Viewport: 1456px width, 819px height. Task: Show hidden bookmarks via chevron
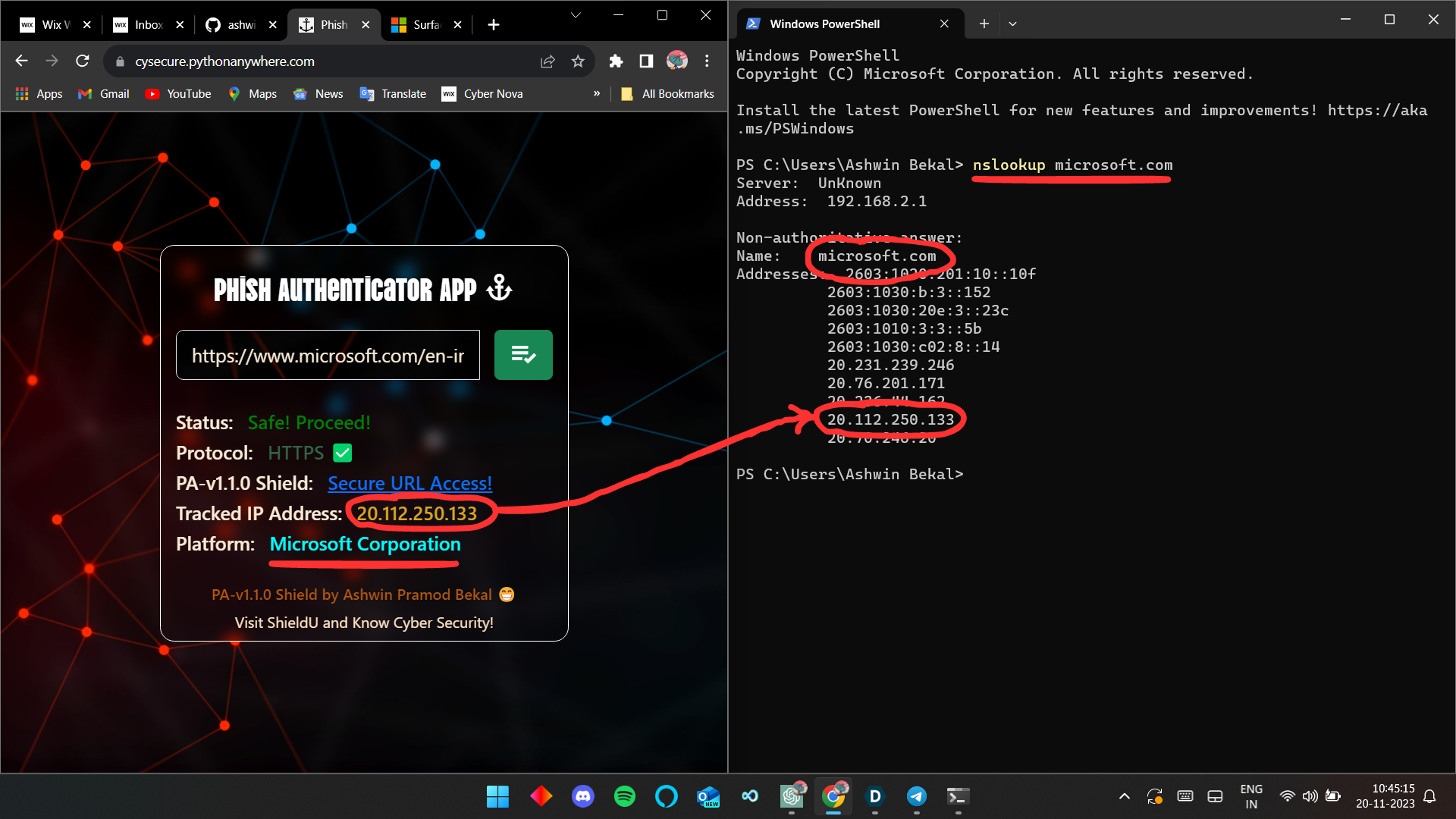pyautogui.click(x=597, y=94)
